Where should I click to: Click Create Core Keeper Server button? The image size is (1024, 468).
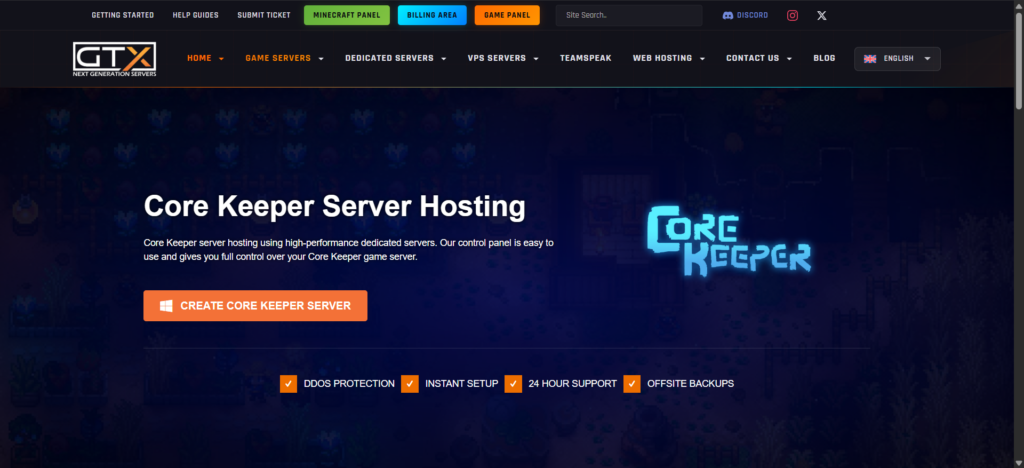click(x=255, y=305)
